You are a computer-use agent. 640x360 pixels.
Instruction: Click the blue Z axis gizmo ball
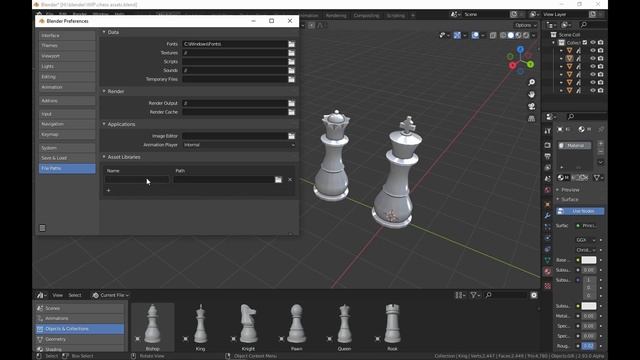pyautogui.click(x=520, y=50)
